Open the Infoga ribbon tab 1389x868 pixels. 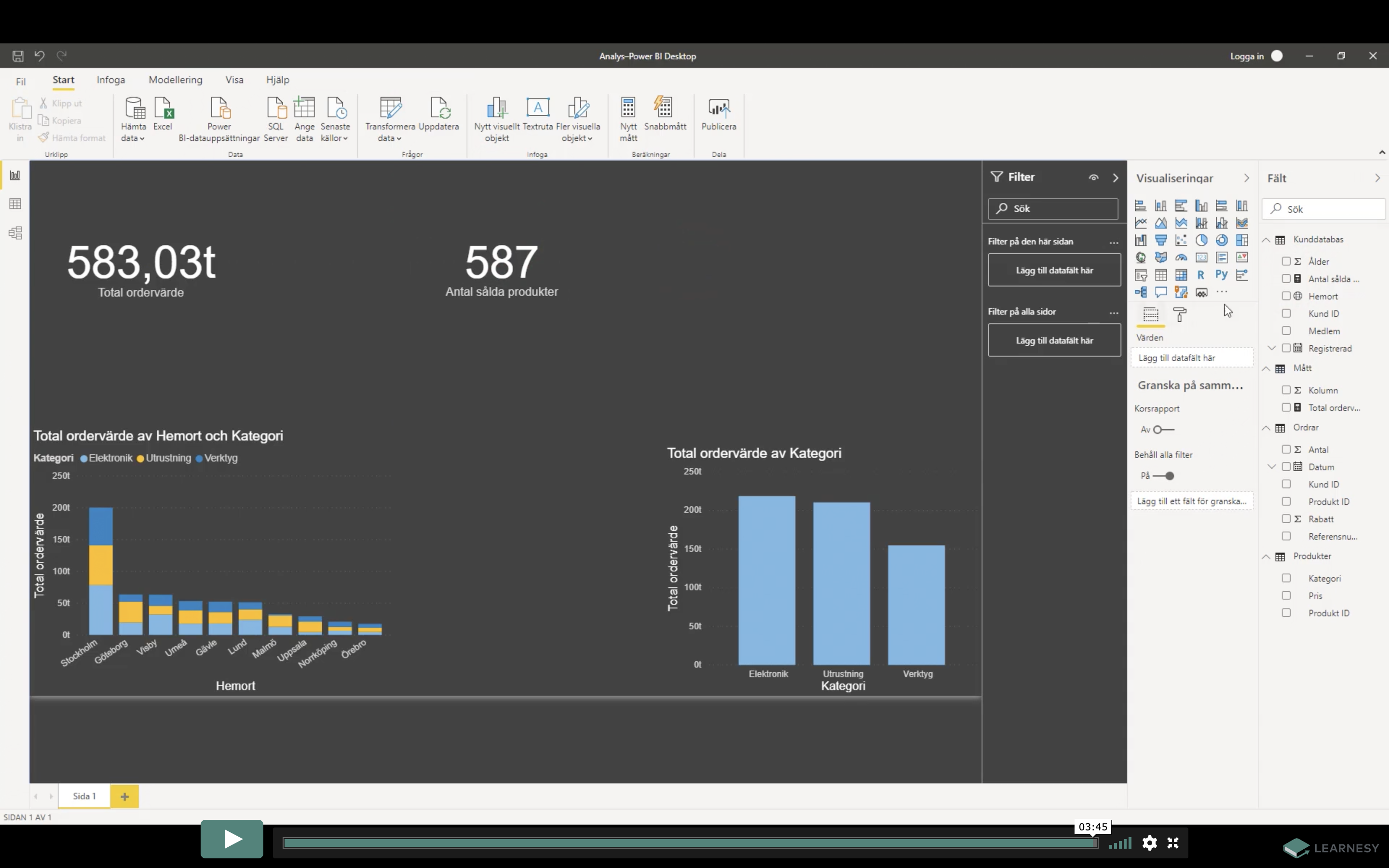click(x=111, y=80)
